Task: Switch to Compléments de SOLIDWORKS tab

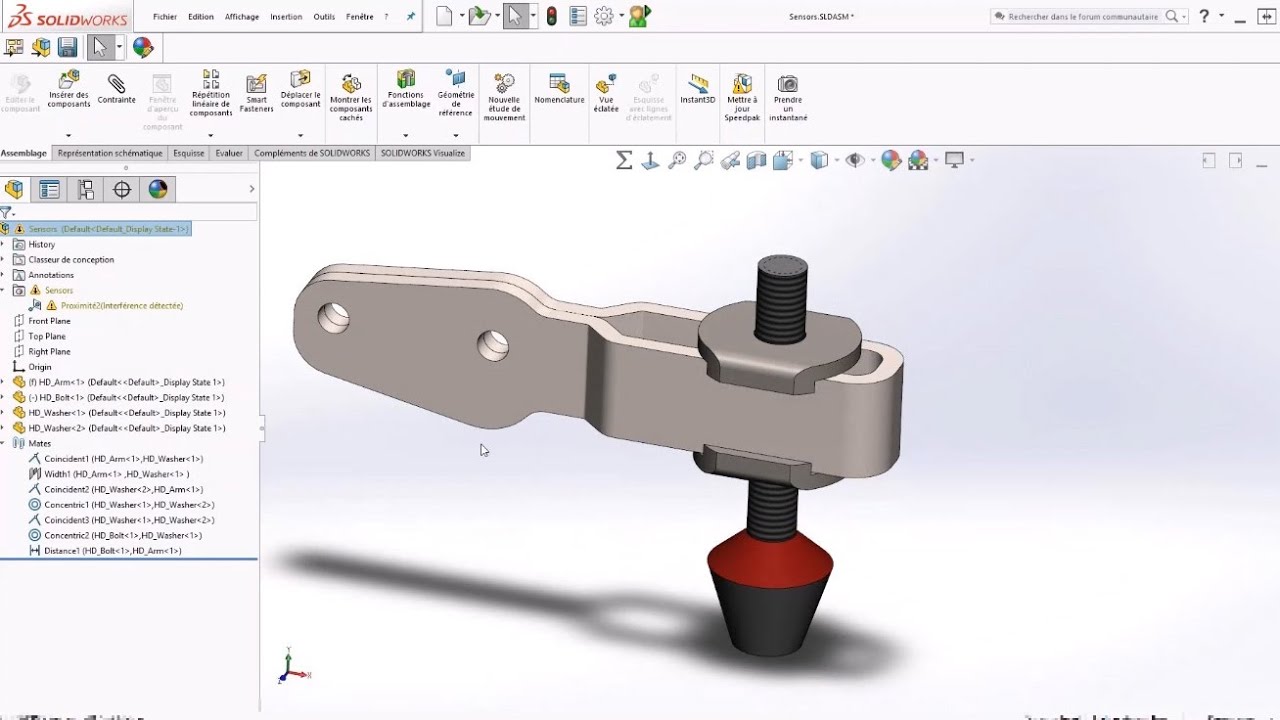Action: tap(312, 153)
